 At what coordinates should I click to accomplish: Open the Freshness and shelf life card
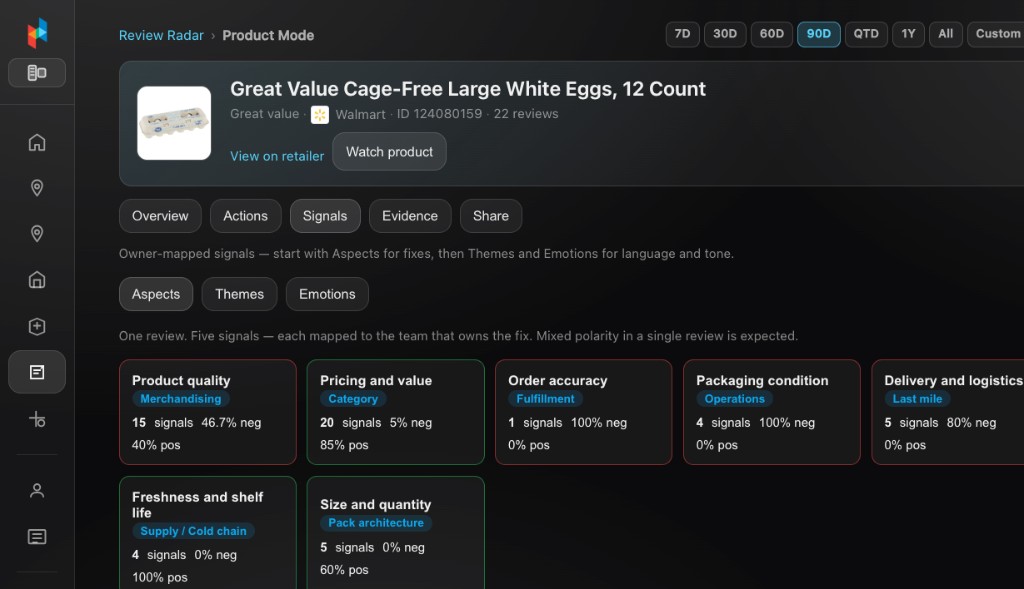pyautogui.click(x=208, y=533)
